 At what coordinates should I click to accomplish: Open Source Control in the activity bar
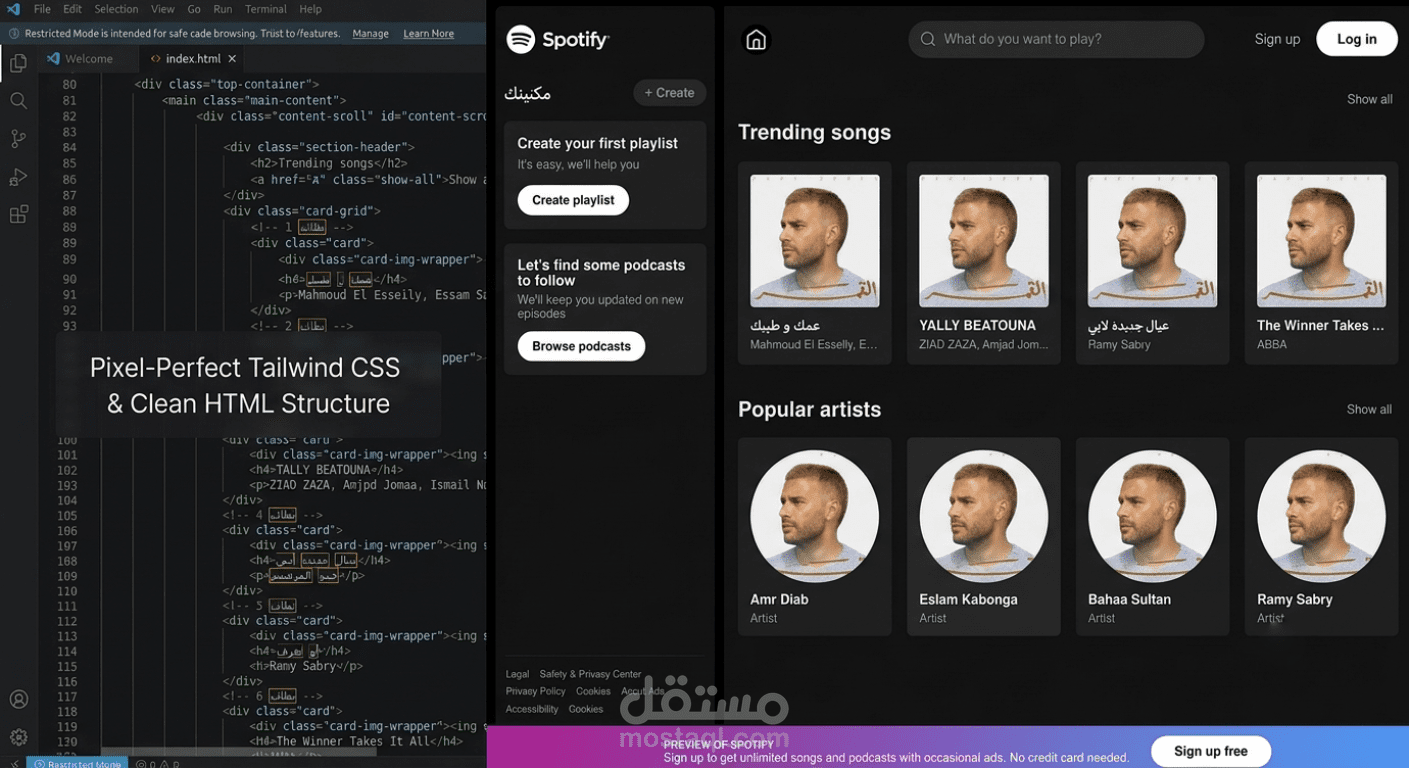pyautogui.click(x=18, y=139)
